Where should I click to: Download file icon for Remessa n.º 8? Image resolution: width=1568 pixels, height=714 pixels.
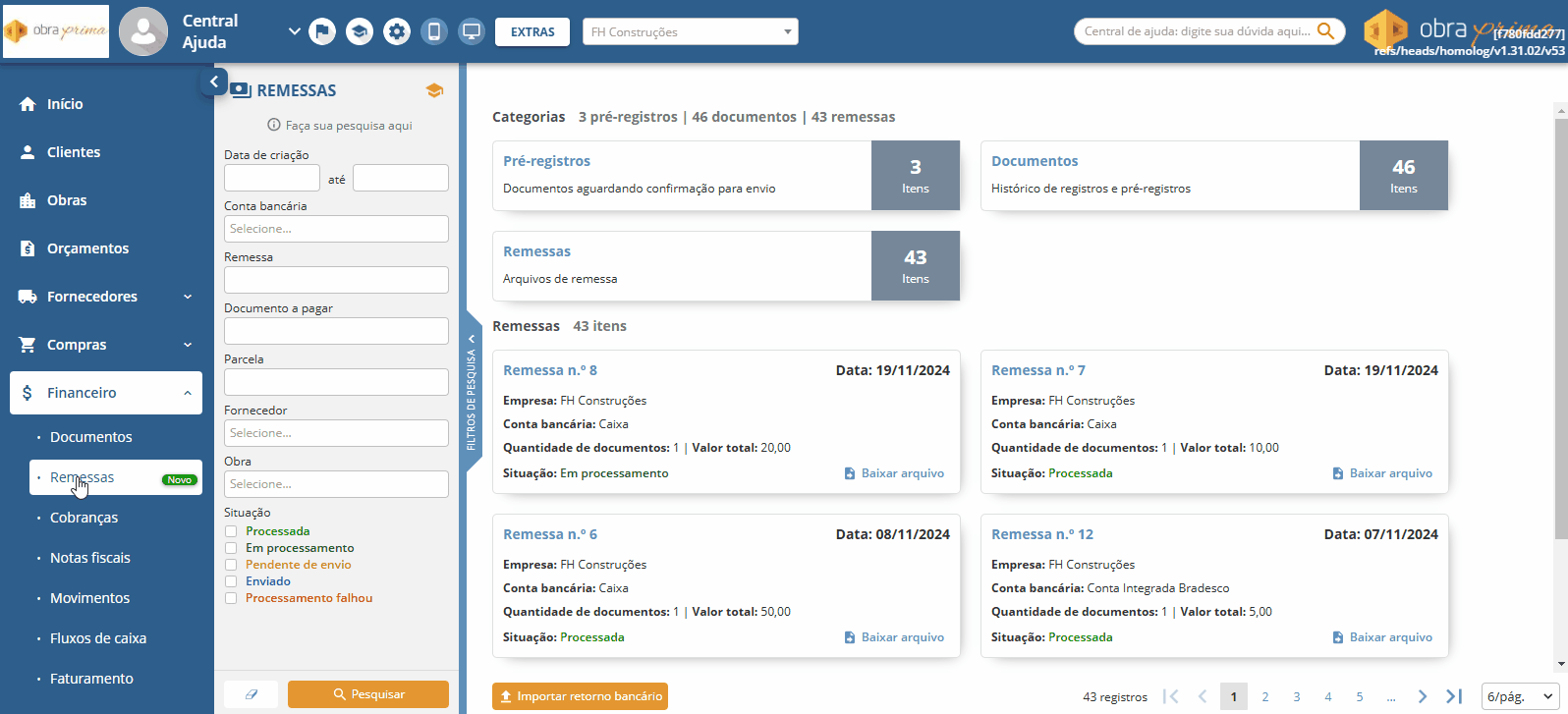[850, 473]
